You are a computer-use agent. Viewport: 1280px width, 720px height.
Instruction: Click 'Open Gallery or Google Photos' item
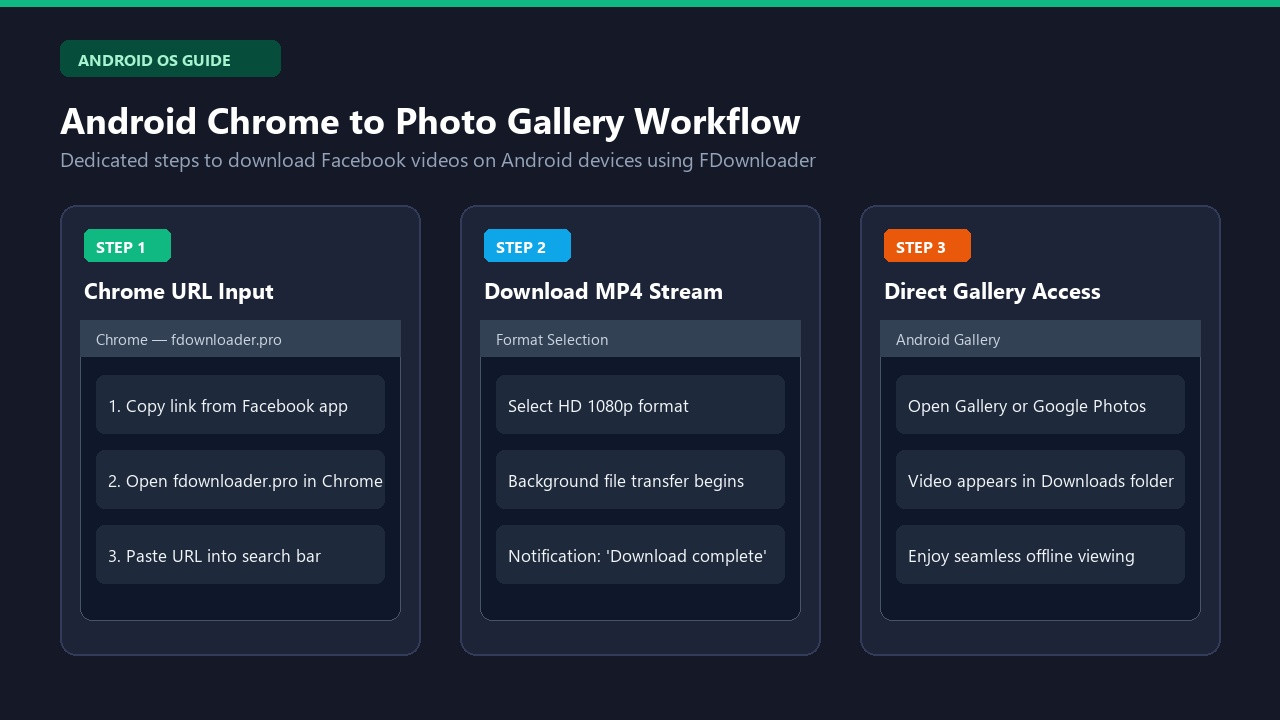pos(1040,405)
